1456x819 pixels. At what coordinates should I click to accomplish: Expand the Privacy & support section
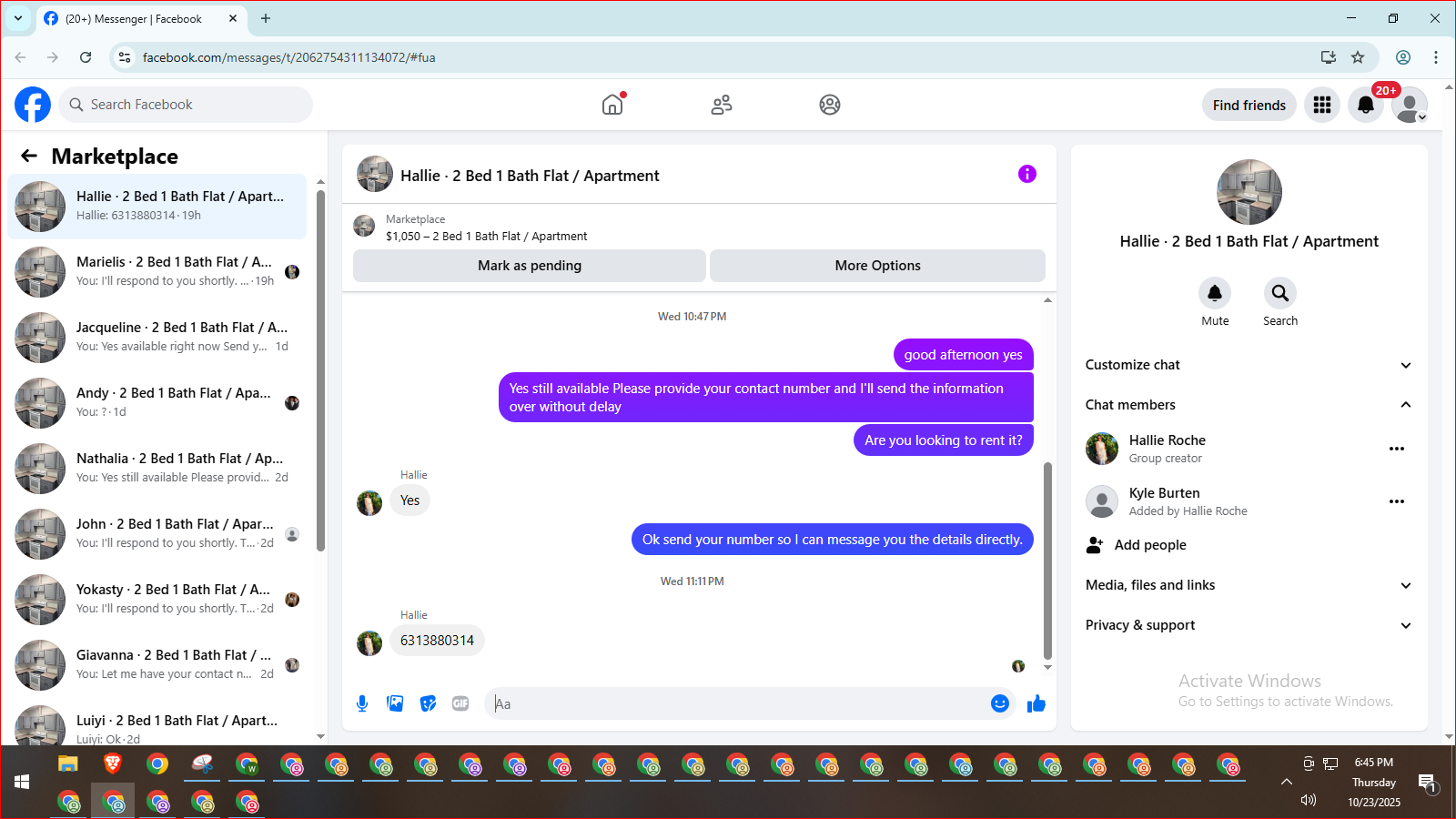point(1249,625)
